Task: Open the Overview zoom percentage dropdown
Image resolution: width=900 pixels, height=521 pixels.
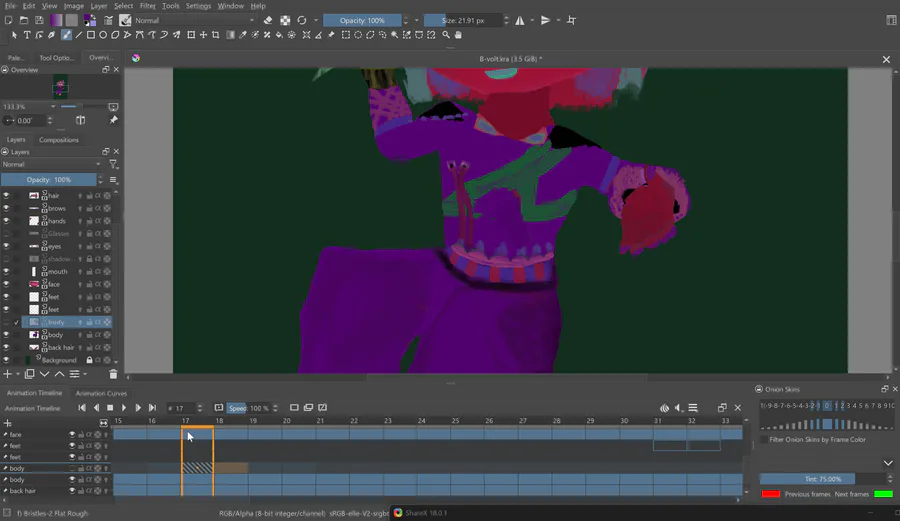Action: pos(53,107)
